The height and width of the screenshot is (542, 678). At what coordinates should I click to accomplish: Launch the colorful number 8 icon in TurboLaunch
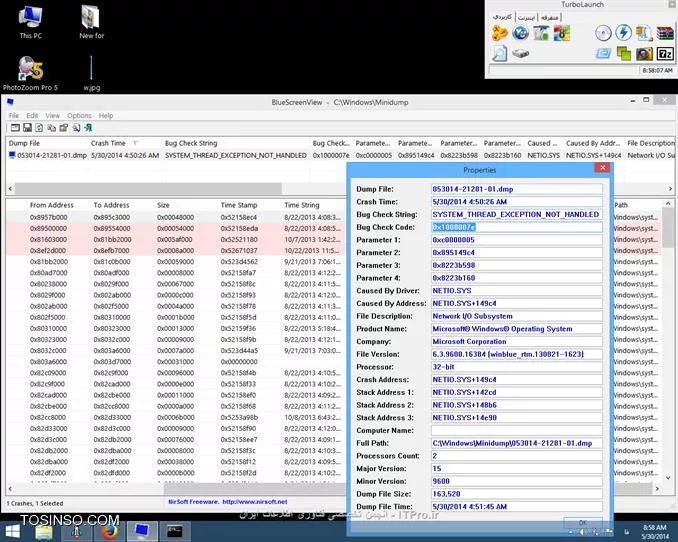561,33
